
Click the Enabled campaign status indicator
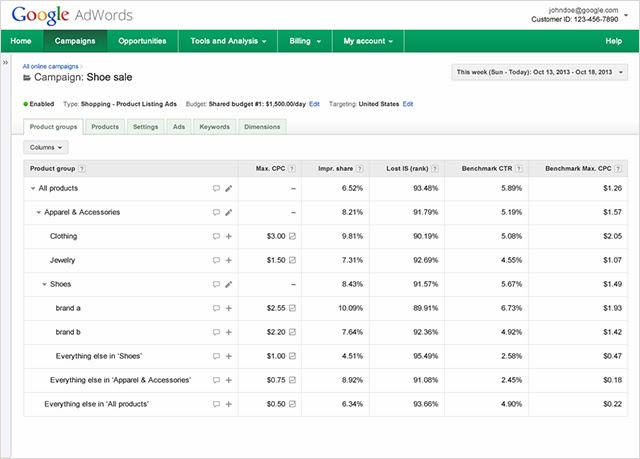(39, 104)
